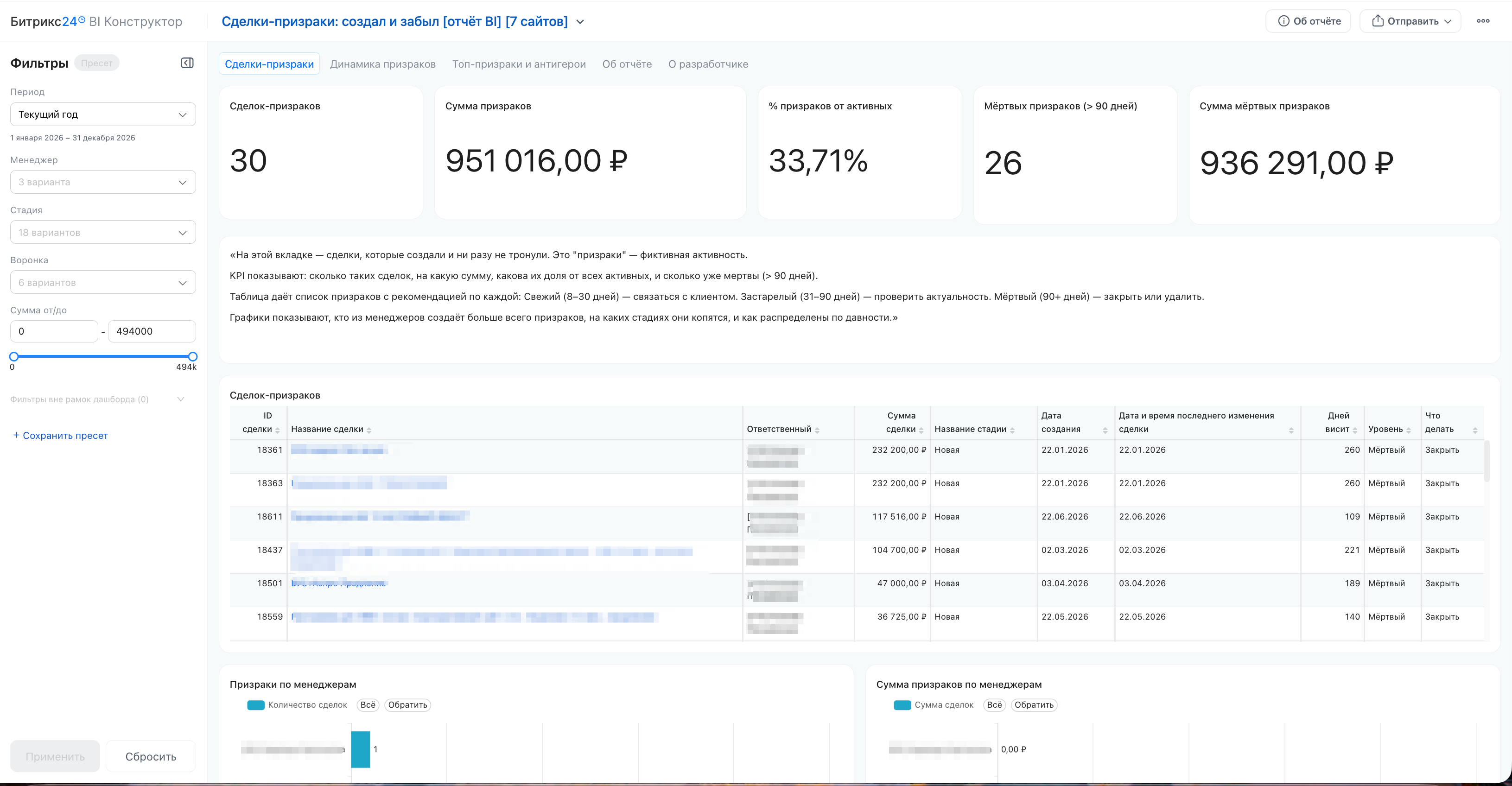1512x786 pixels.
Task: Sort table by Дата создания column
Action: (1105, 430)
